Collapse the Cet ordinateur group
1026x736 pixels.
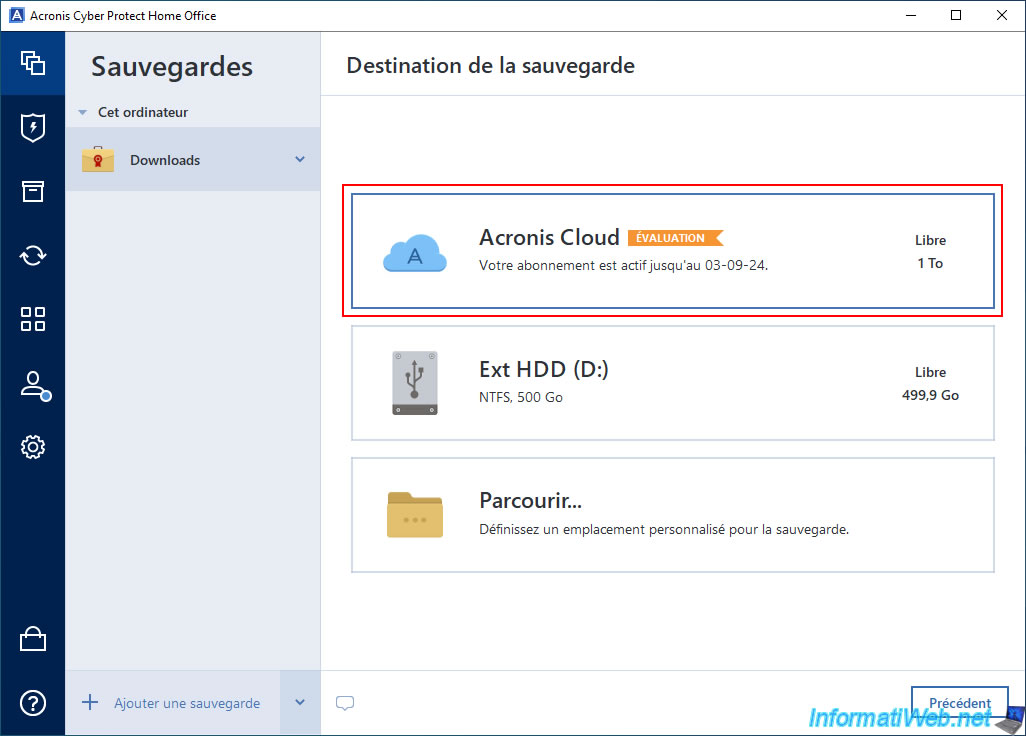82,113
